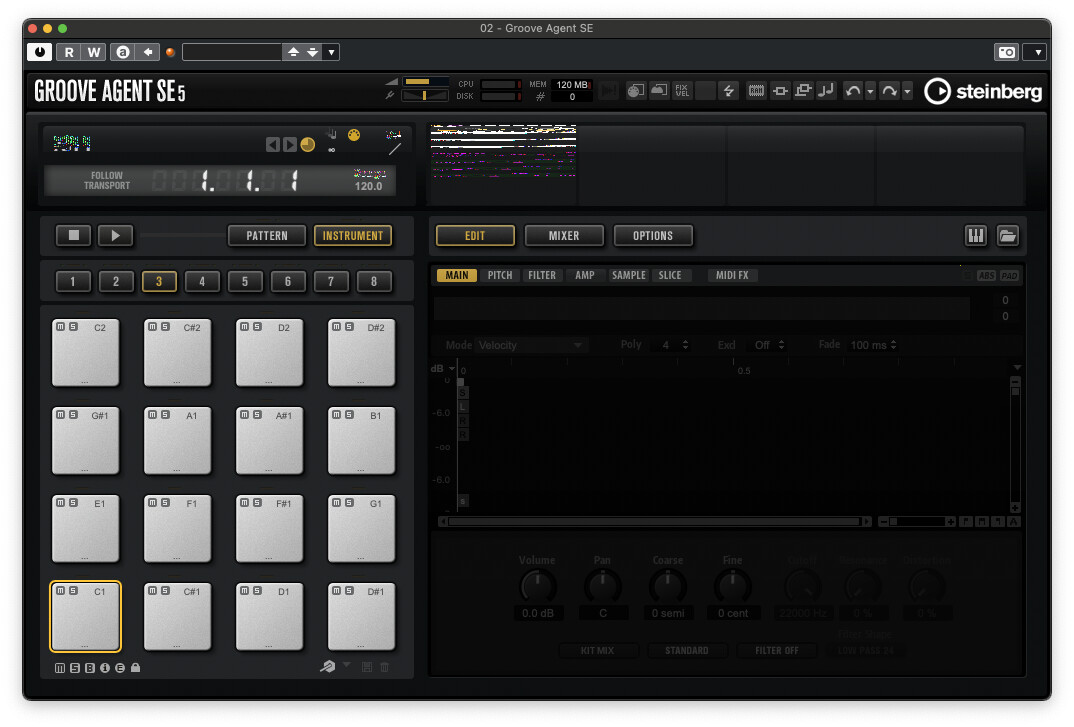Viewport: 1074px width, 727px height.
Task: Click the Redo arrow icon
Action: coord(889,90)
